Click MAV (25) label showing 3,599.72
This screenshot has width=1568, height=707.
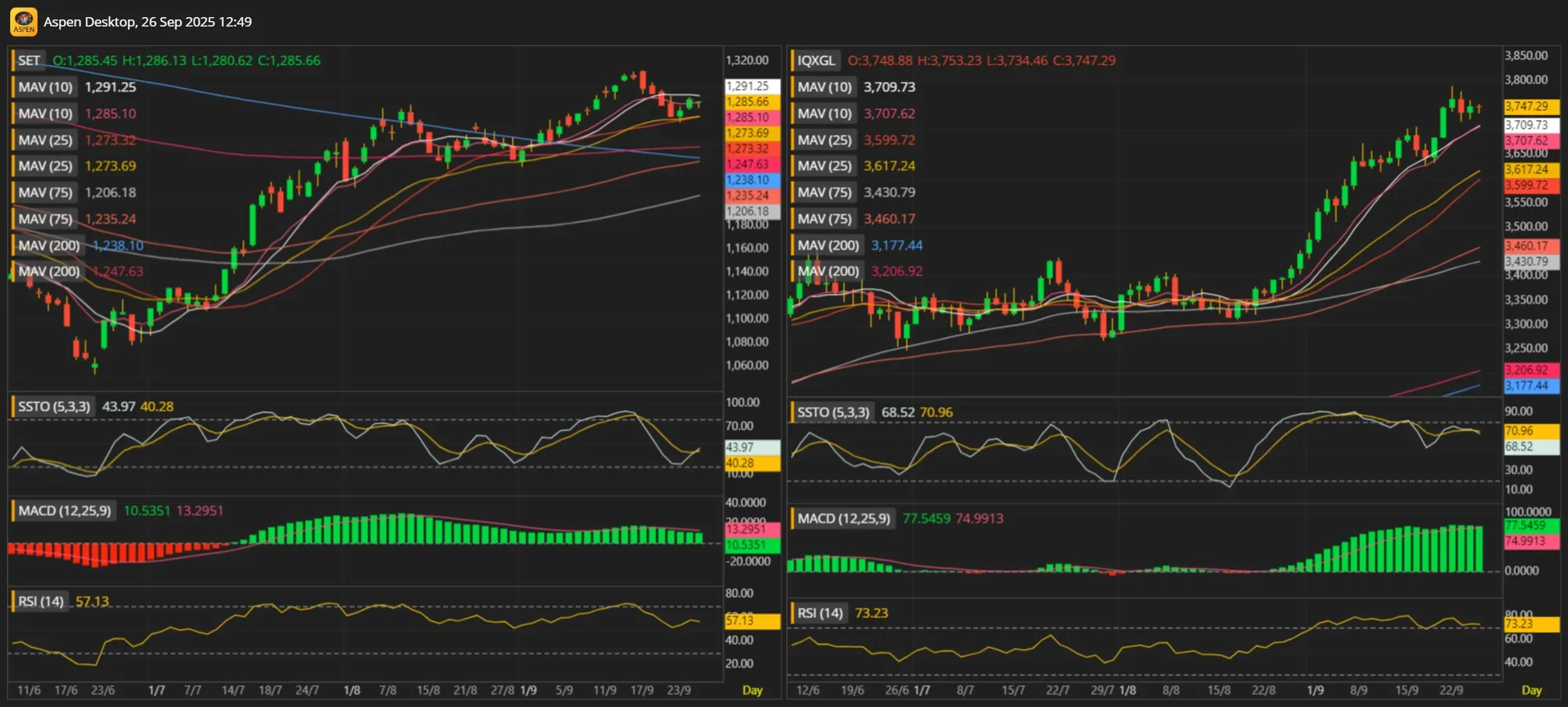pos(825,140)
